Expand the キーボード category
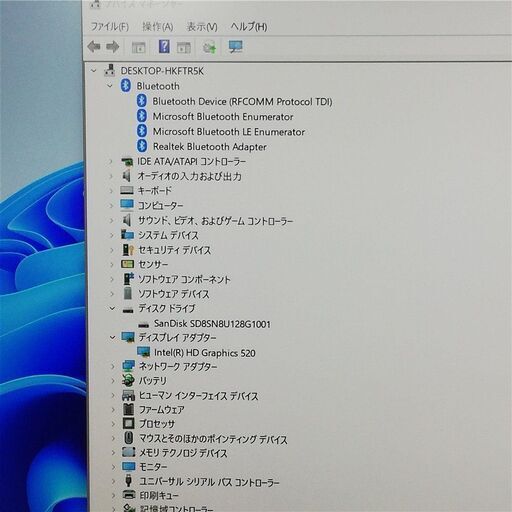This screenshot has height=512, width=512. (x=111, y=191)
